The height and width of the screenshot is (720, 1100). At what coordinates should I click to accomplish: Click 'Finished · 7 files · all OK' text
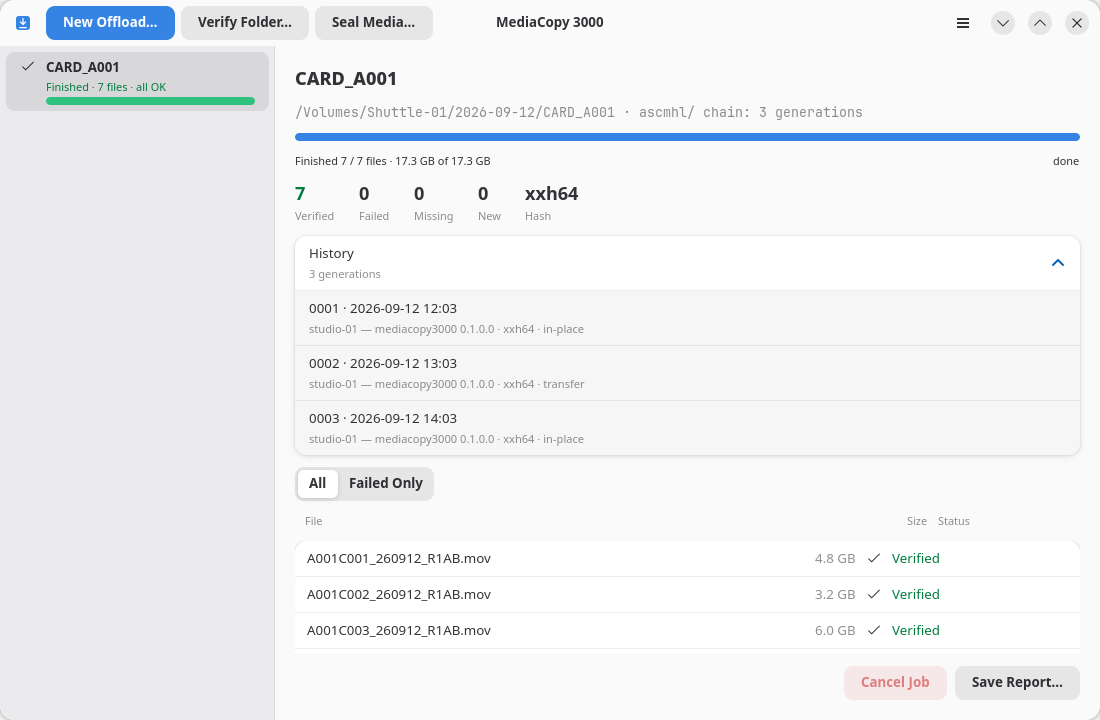point(106,87)
